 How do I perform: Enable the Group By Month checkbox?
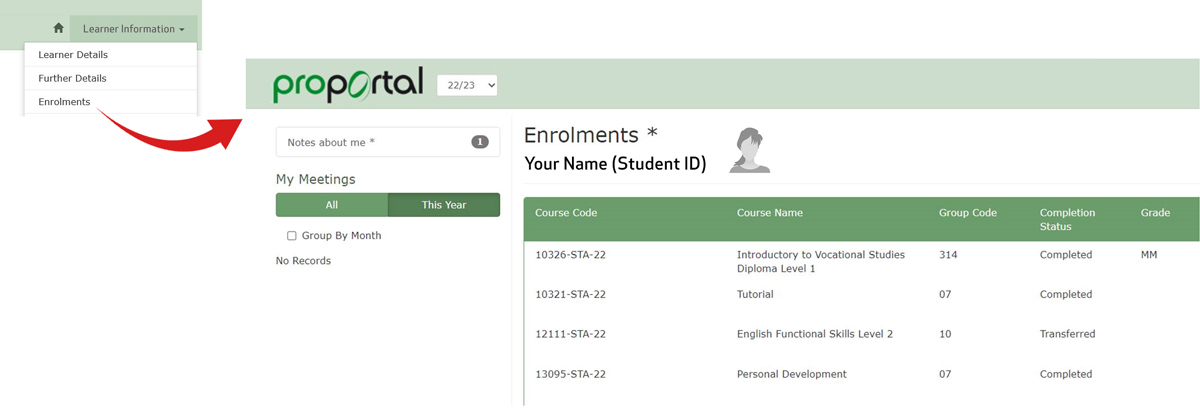[292, 236]
